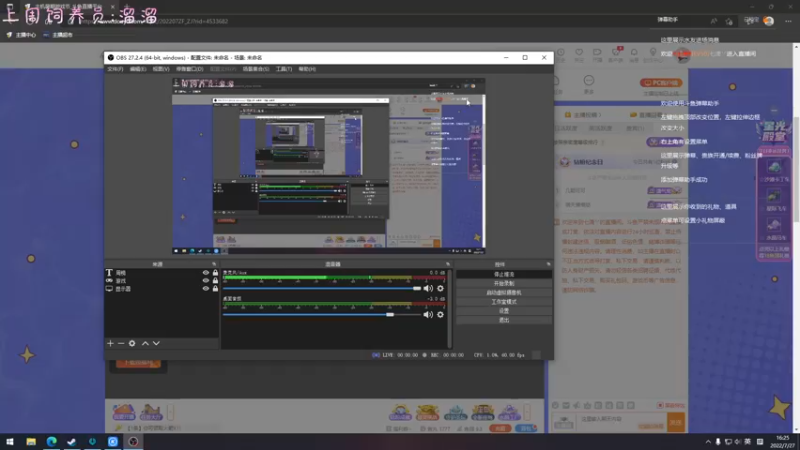Open the 帮助(H) menu in OBS
This screenshot has width=800, height=450.
tap(307, 69)
